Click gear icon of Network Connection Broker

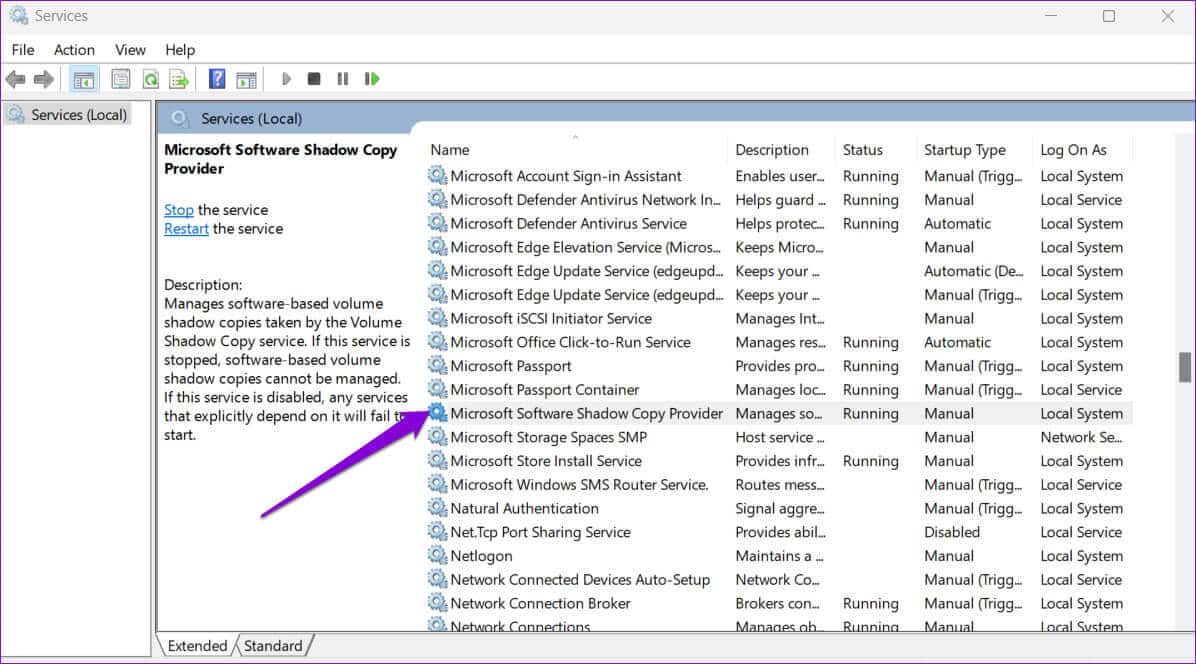click(x=437, y=603)
